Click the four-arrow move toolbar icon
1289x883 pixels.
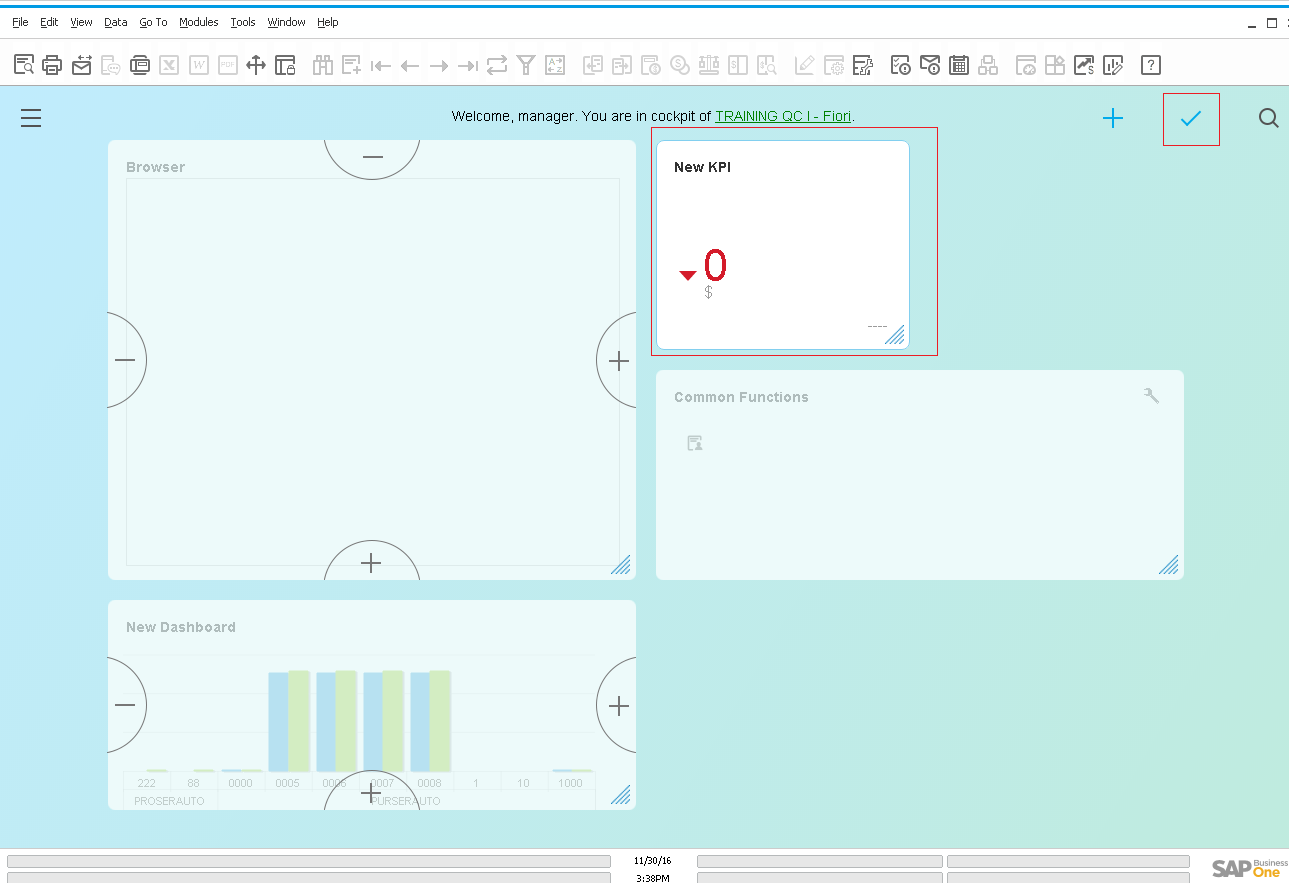(256, 65)
